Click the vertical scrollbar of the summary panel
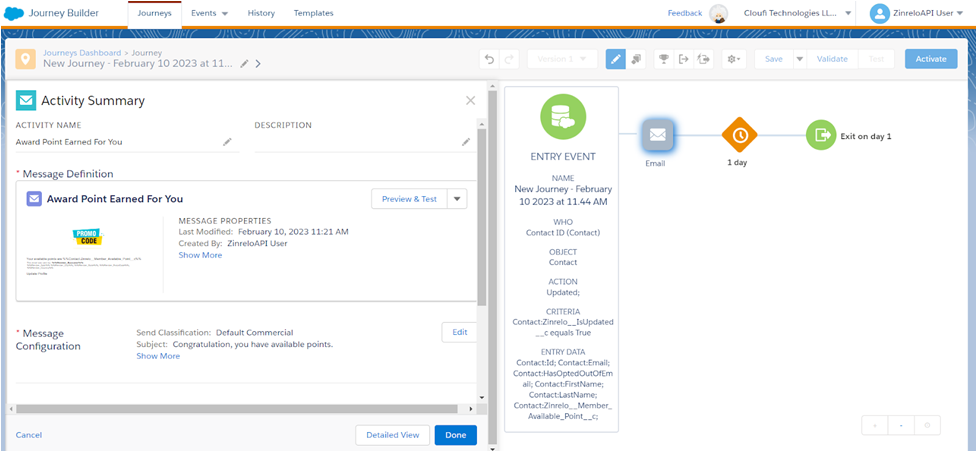 482,217
